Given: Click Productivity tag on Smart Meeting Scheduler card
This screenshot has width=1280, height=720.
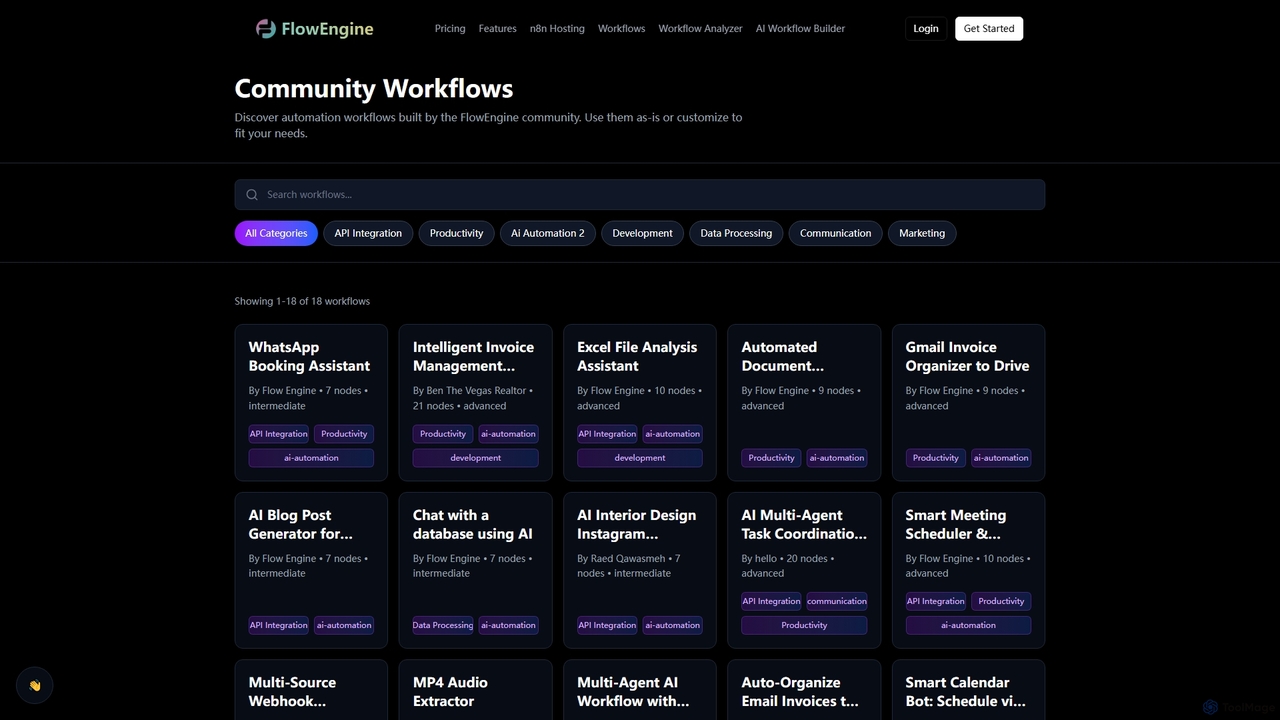Looking at the screenshot, I should [x=1001, y=601].
